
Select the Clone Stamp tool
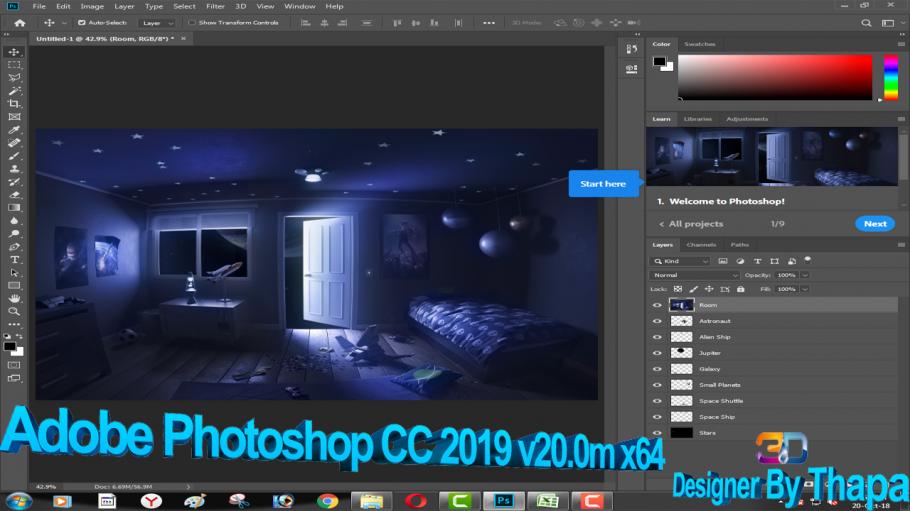[14, 168]
